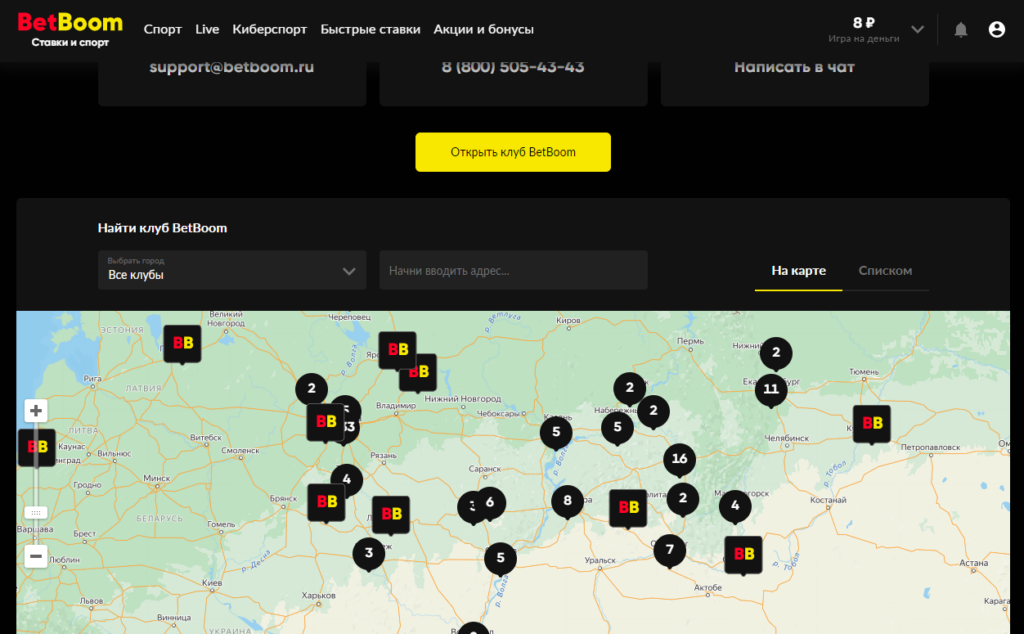Switch to the Списком tab
Screen dimensions: 1024x634
click(885, 270)
